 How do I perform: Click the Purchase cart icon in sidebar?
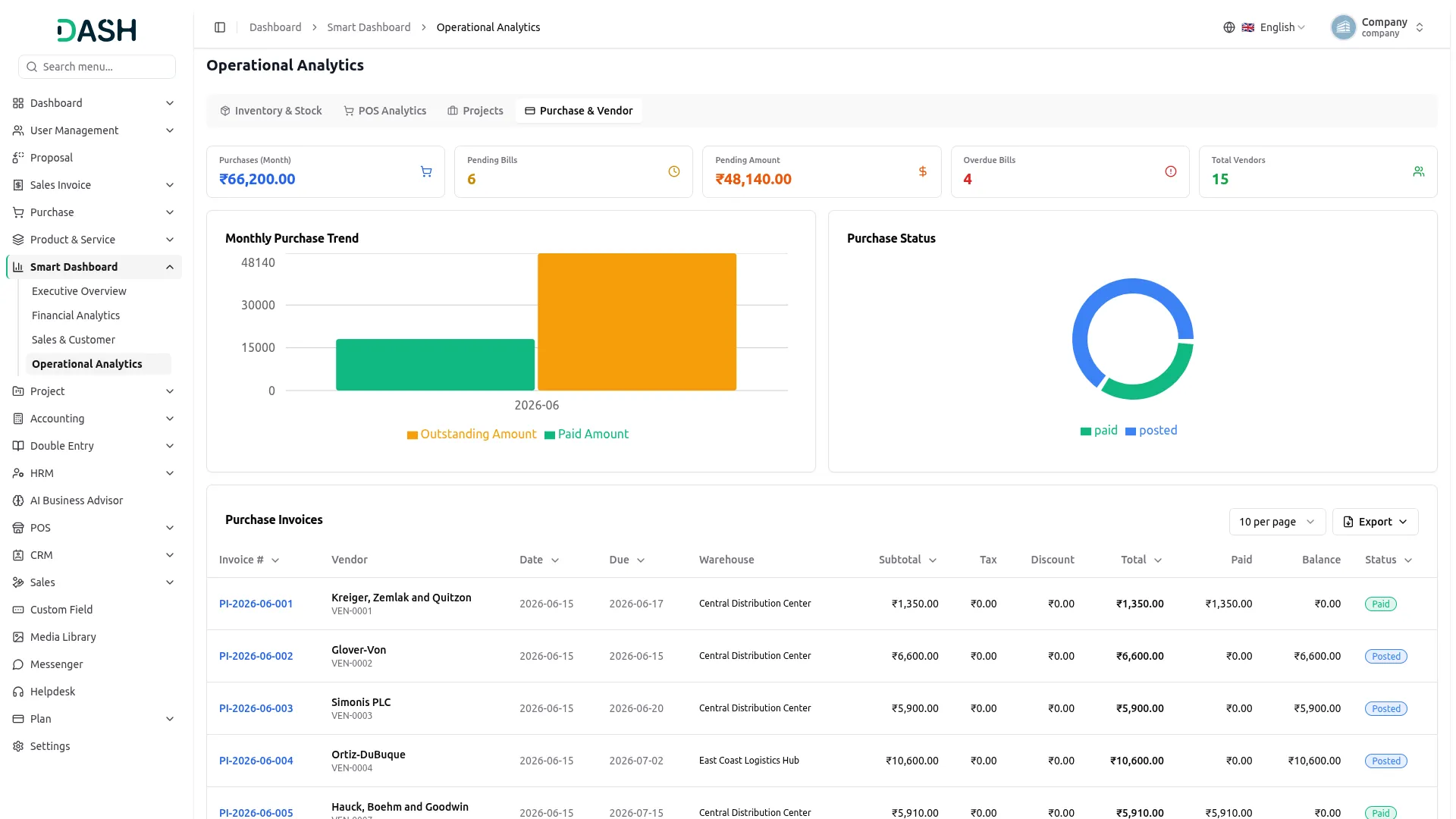pos(18,212)
